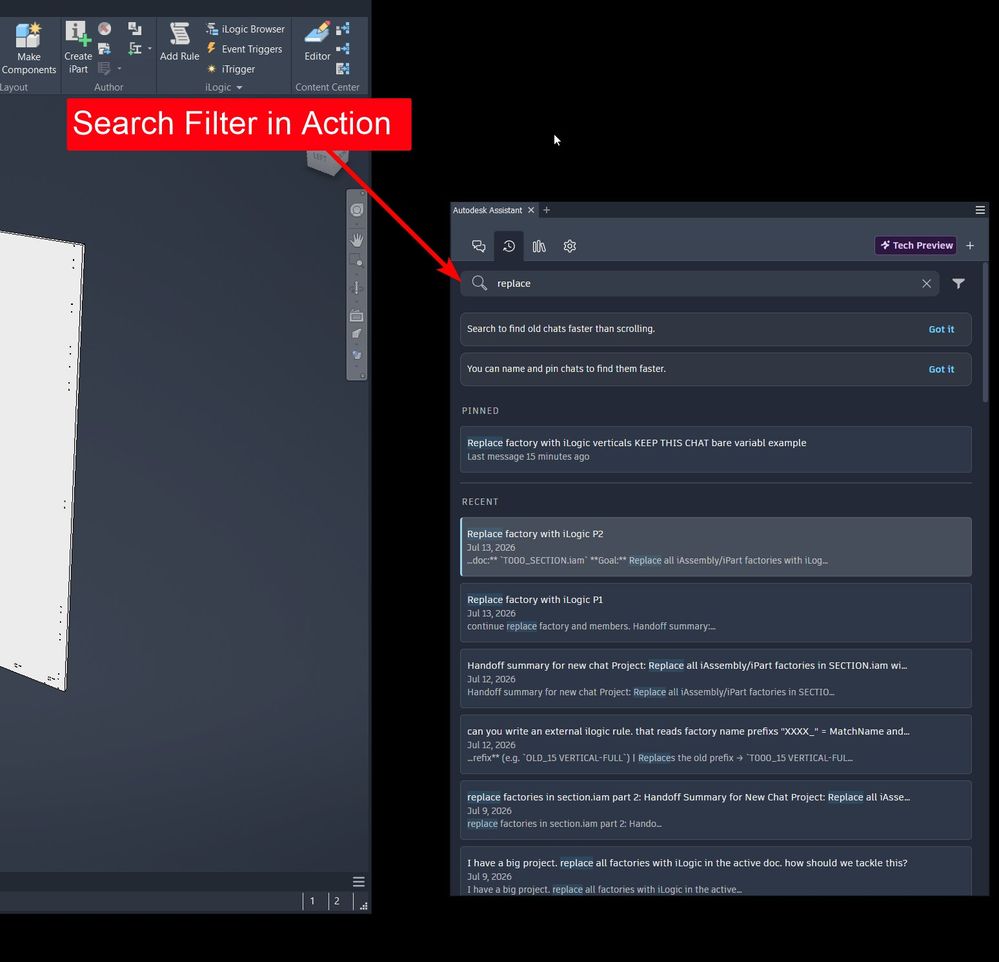Select the Zoom tool in navigation bar
The height and width of the screenshot is (962, 999).
357,261
